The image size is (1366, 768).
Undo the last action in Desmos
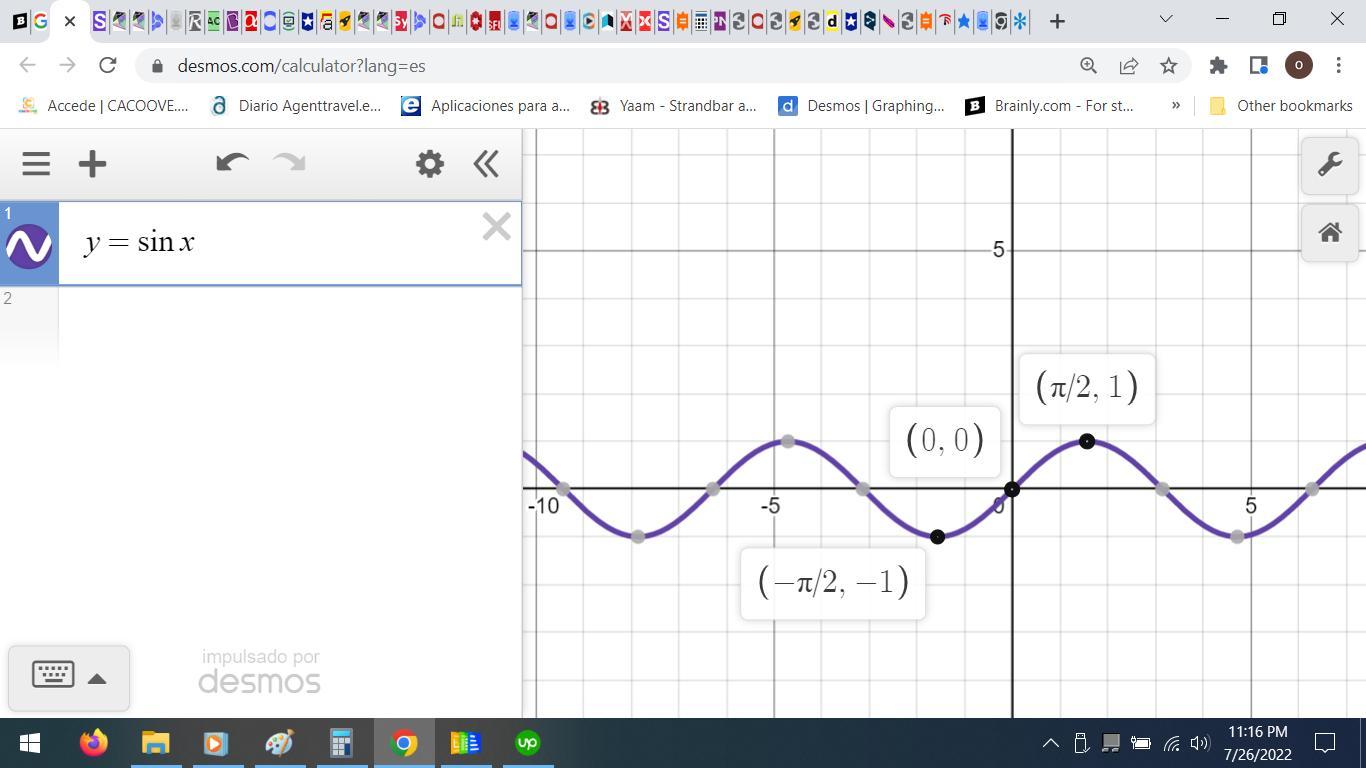232,164
